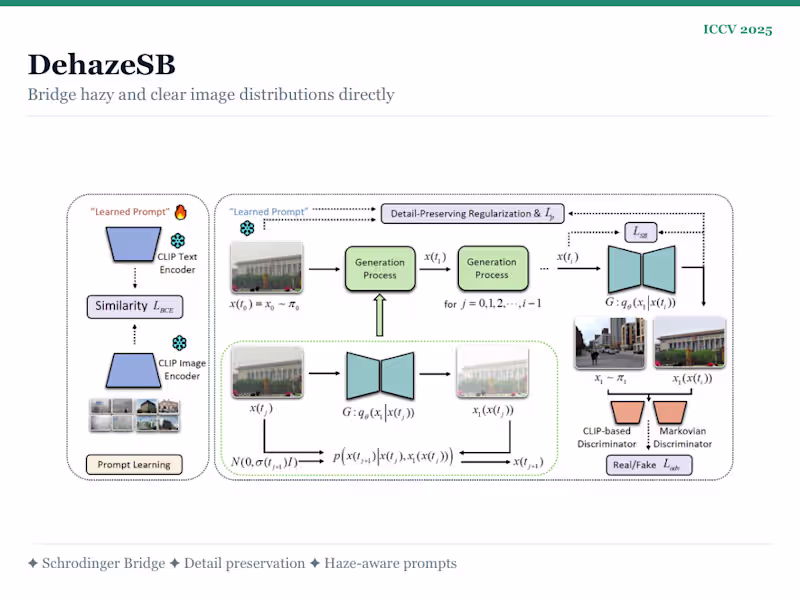Screen dimensions: 800x600
Task: Click the G: q(x1|x(tj)) label in green box
Action: [379, 412]
